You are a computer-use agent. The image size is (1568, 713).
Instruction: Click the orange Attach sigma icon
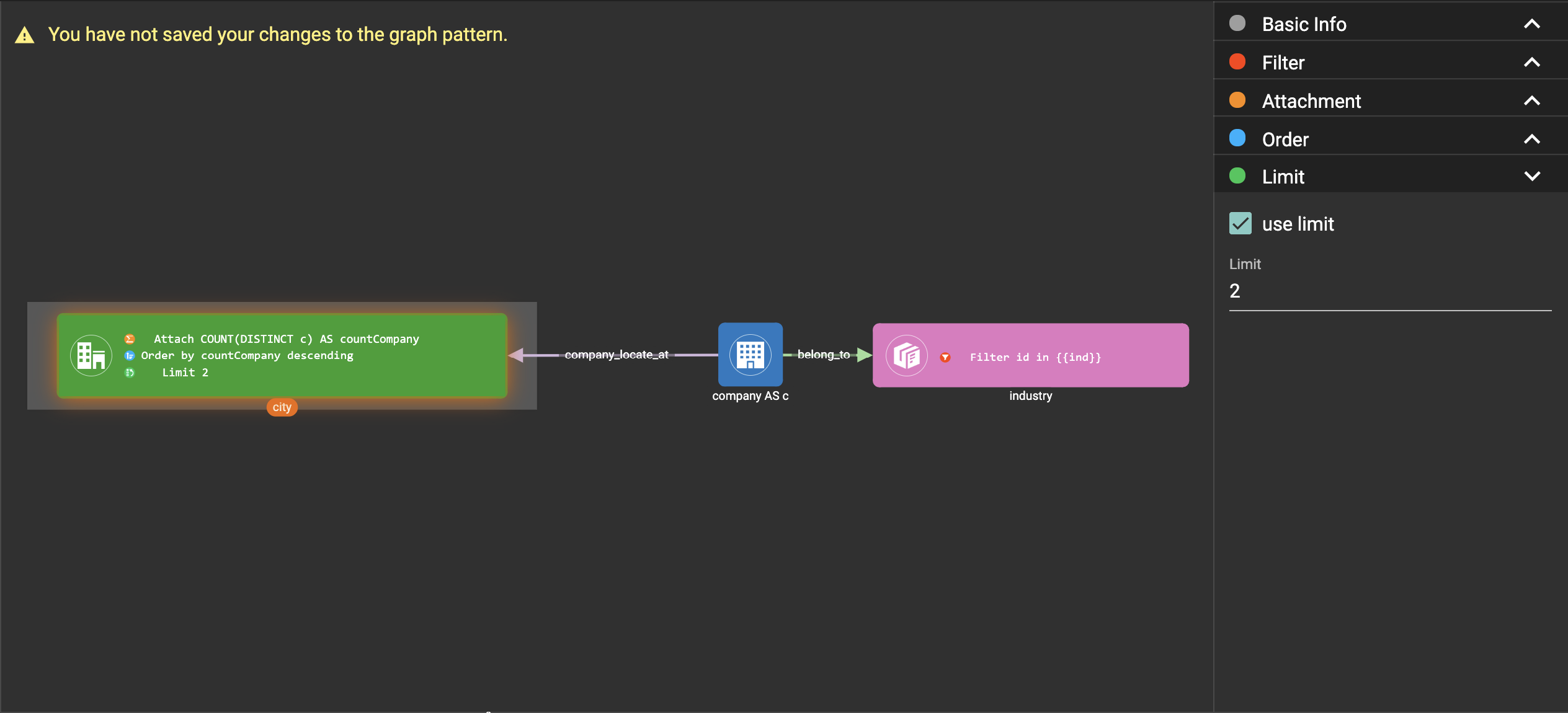[130, 339]
